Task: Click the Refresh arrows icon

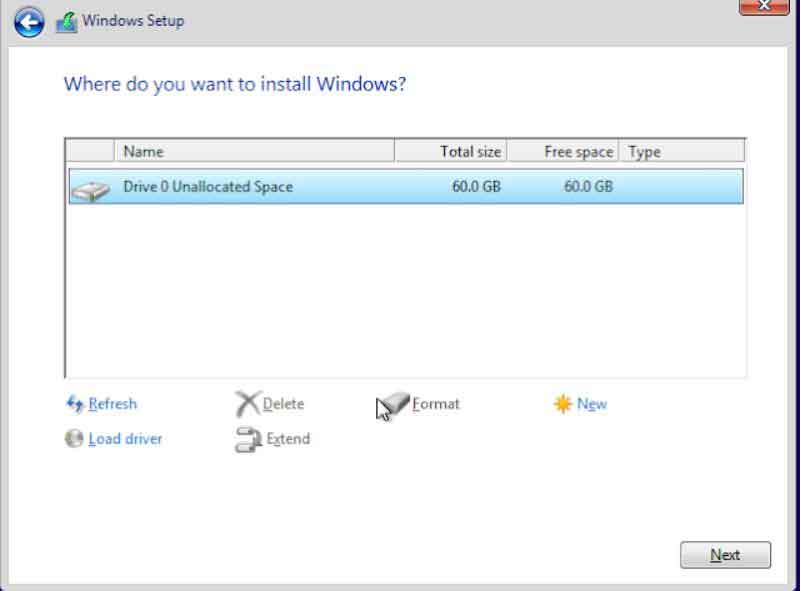Action: point(75,404)
